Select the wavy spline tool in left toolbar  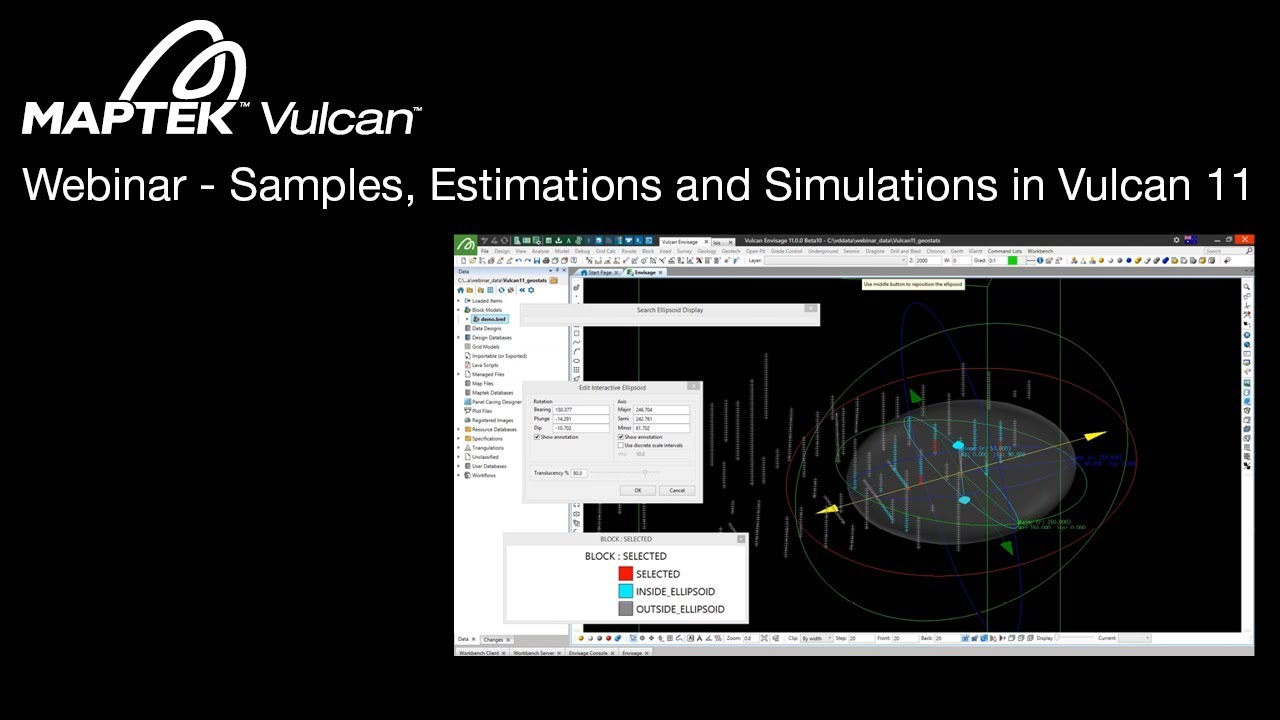576,342
